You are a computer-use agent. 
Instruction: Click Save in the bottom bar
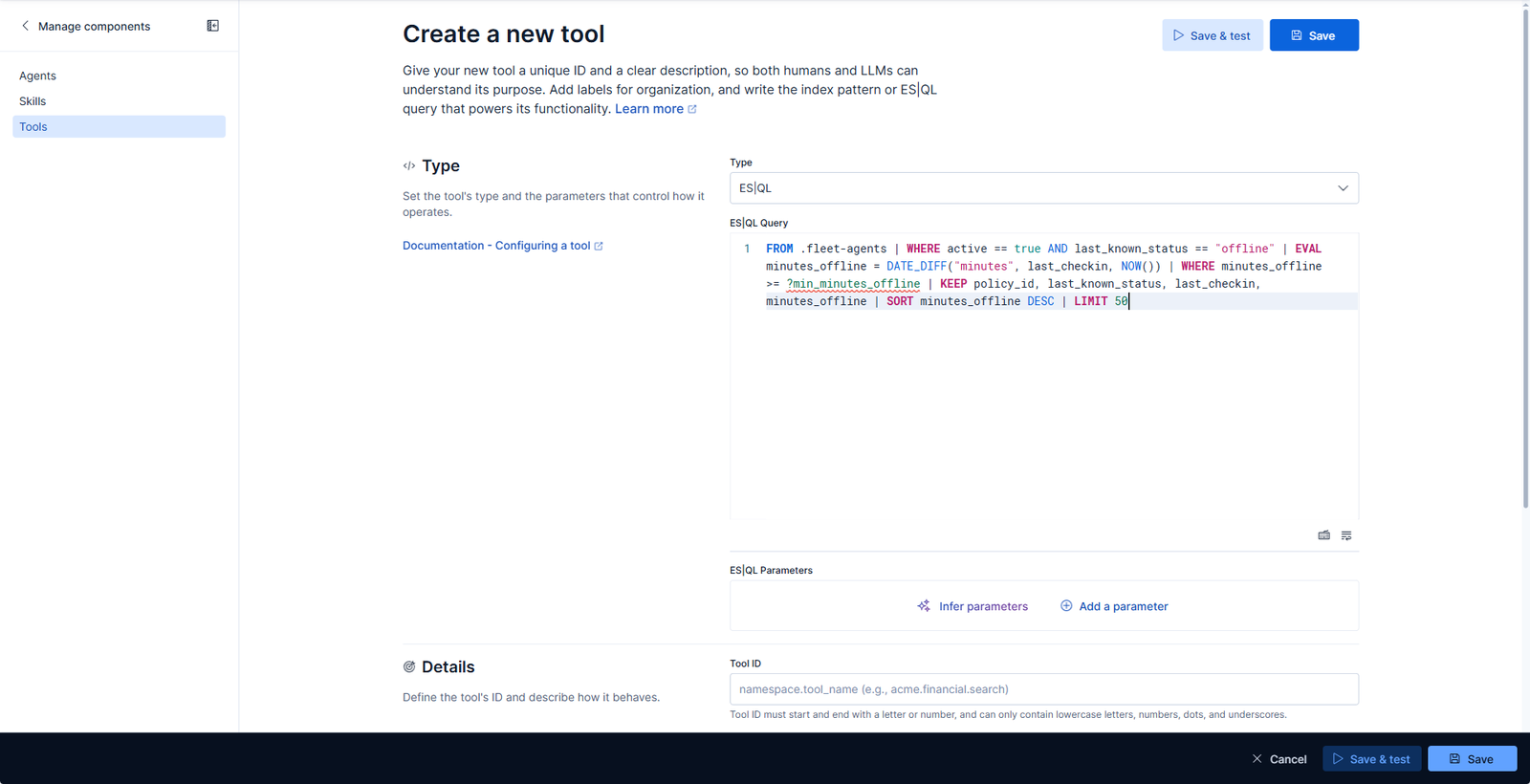coord(1472,759)
